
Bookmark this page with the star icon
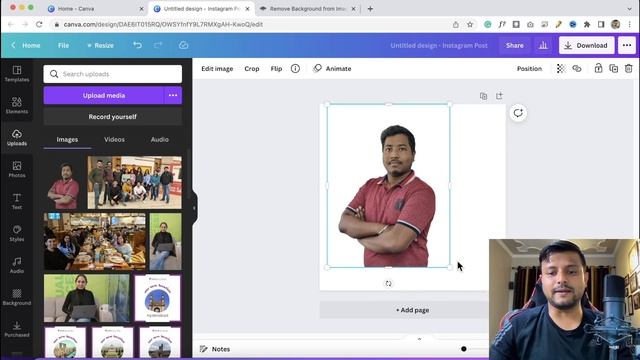[x=470, y=24]
